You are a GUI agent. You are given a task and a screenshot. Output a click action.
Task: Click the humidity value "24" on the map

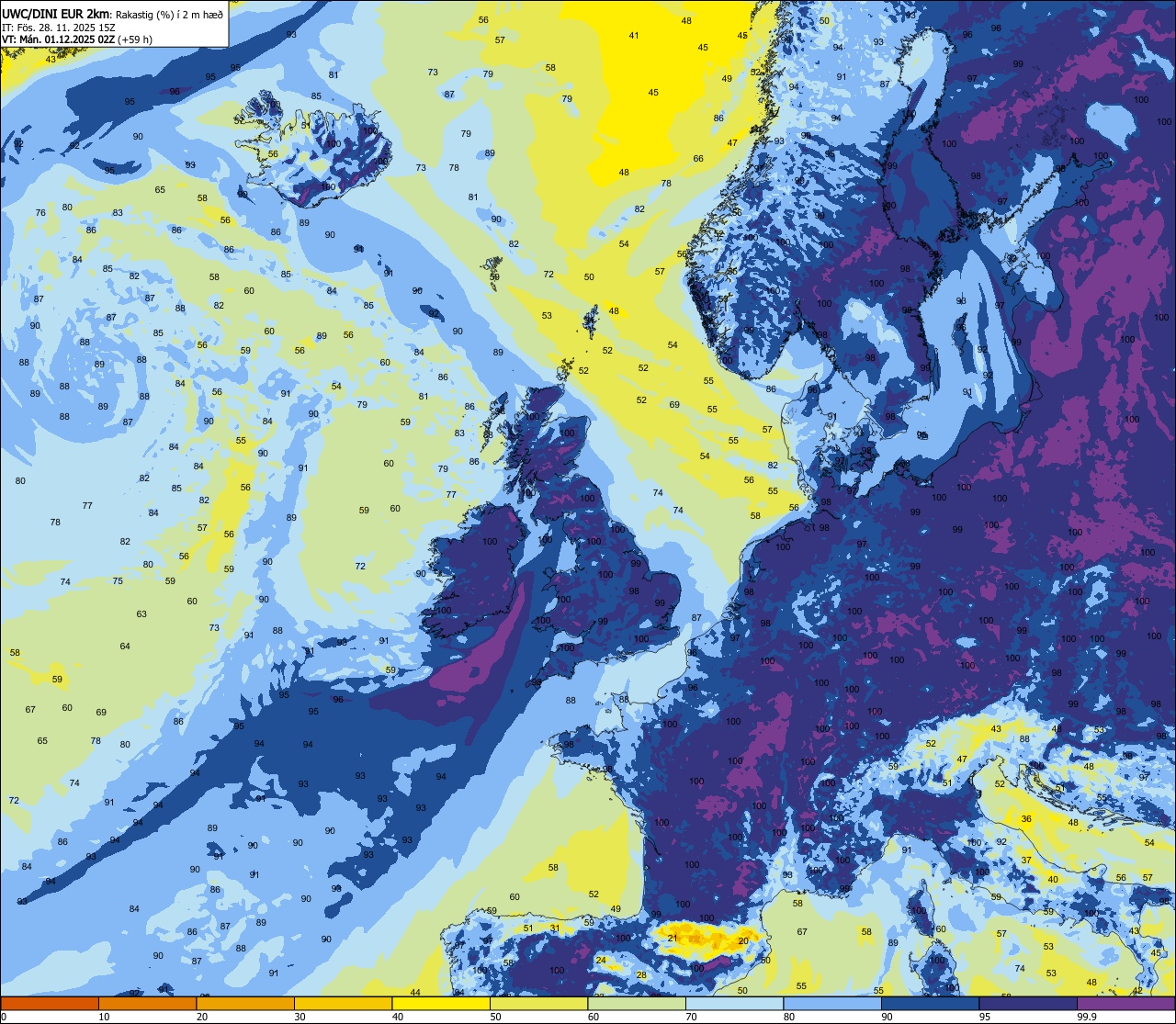click(601, 961)
